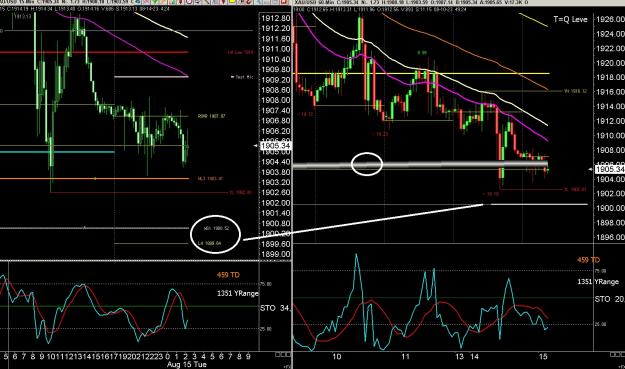This screenshot has height=369, width=625.
Task: Click the STO reading on right chart
Action: coord(609,299)
